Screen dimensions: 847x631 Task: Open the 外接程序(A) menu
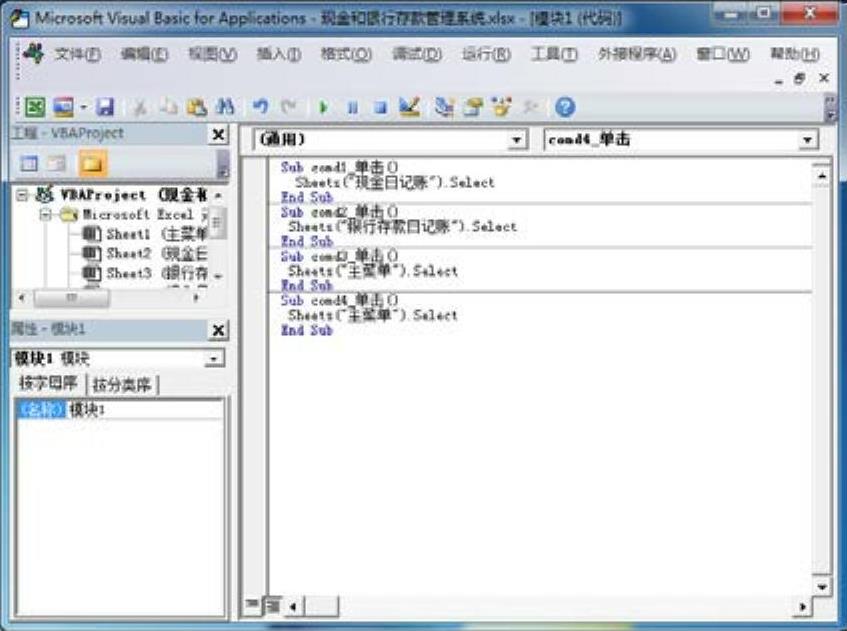click(x=637, y=54)
